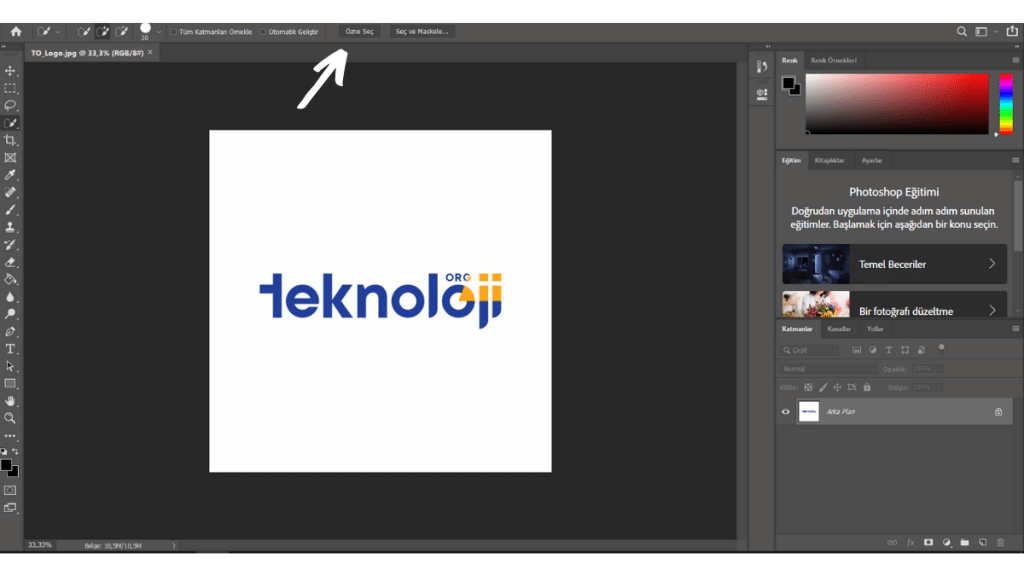Image resolution: width=1024 pixels, height=576 pixels.
Task: Open the History panel icon
Action: coord(761,67)
